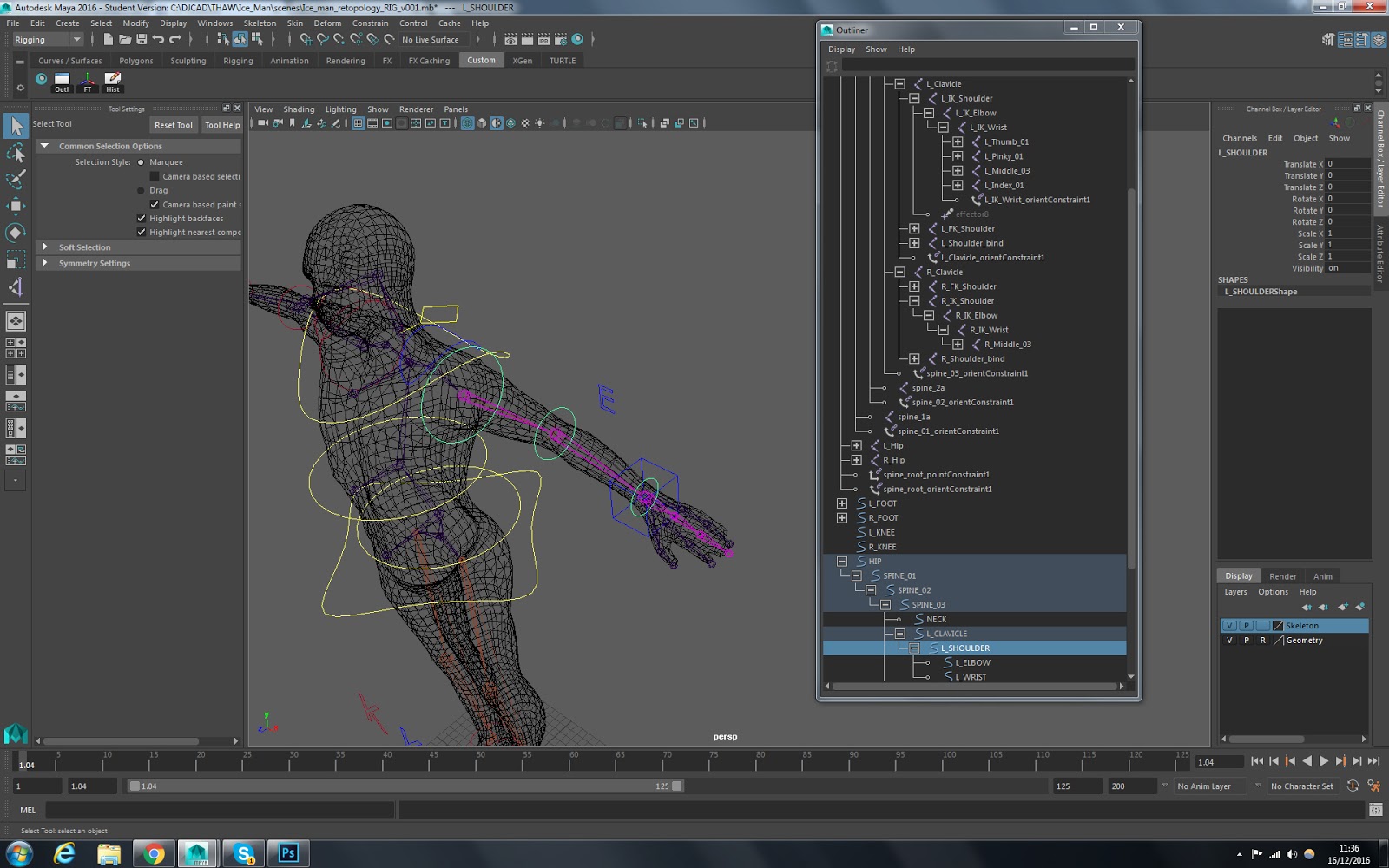The height and width of the screenshot is (868, 1389).
Task: Click the Paint selection tool icon
Action: pos(16,180)
